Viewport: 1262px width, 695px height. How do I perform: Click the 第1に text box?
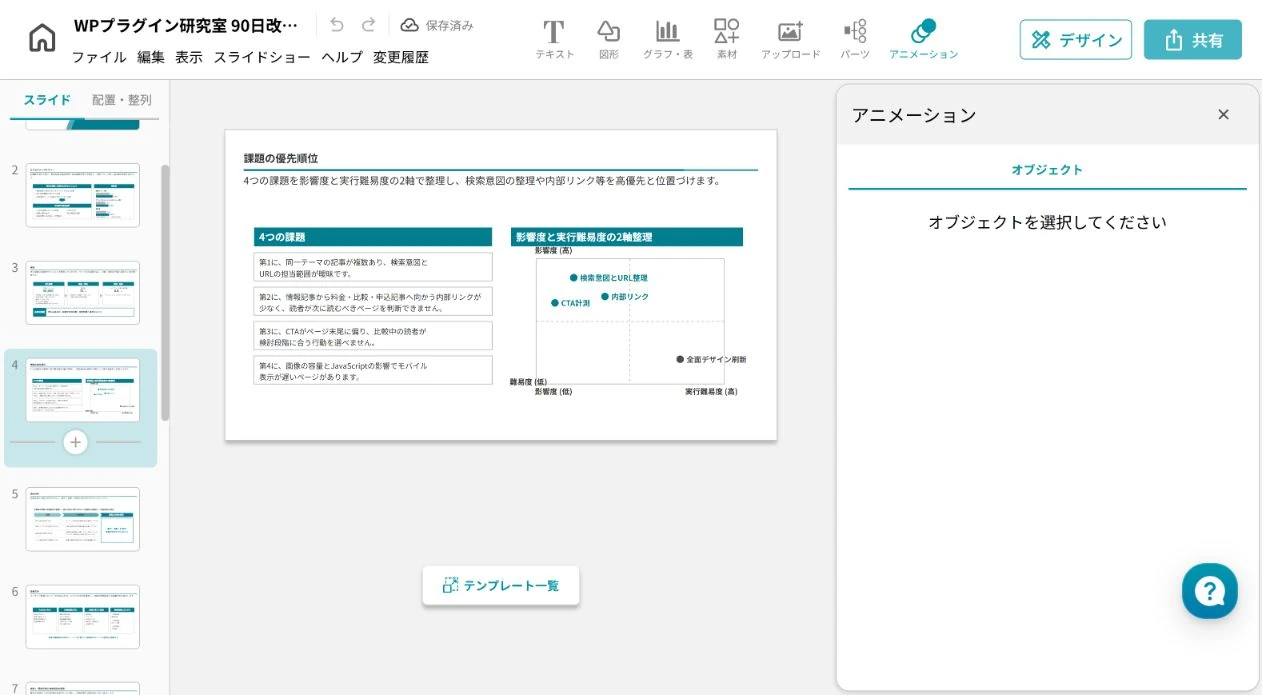click(373, 267)
